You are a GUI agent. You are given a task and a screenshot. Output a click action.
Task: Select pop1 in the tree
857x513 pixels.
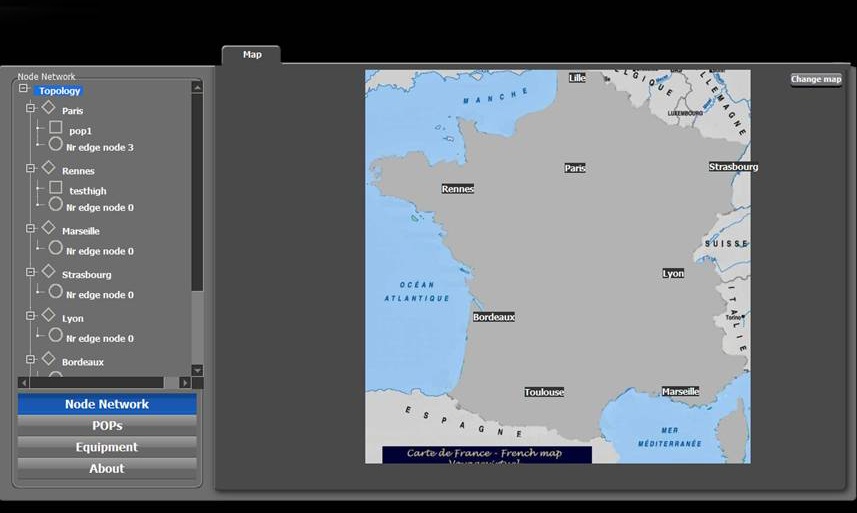coord(80,131)
